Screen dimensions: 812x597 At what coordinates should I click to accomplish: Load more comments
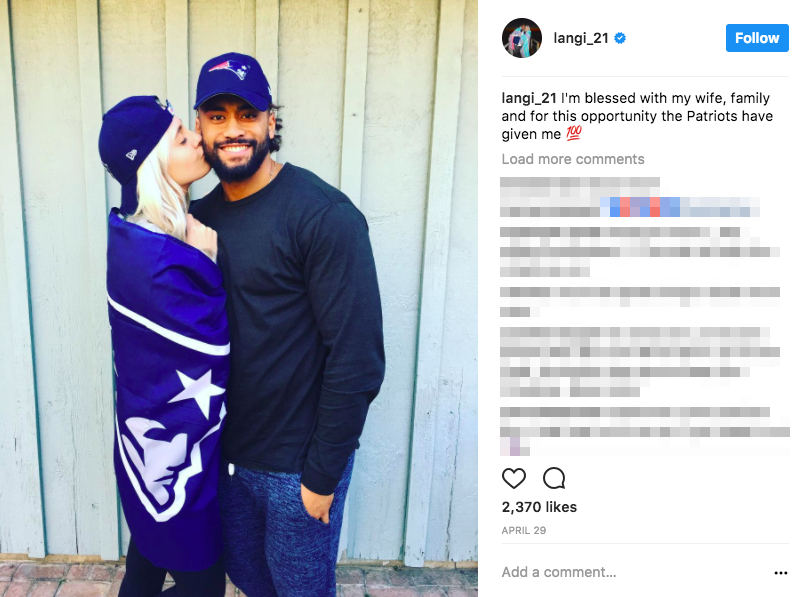click(573, 159)
